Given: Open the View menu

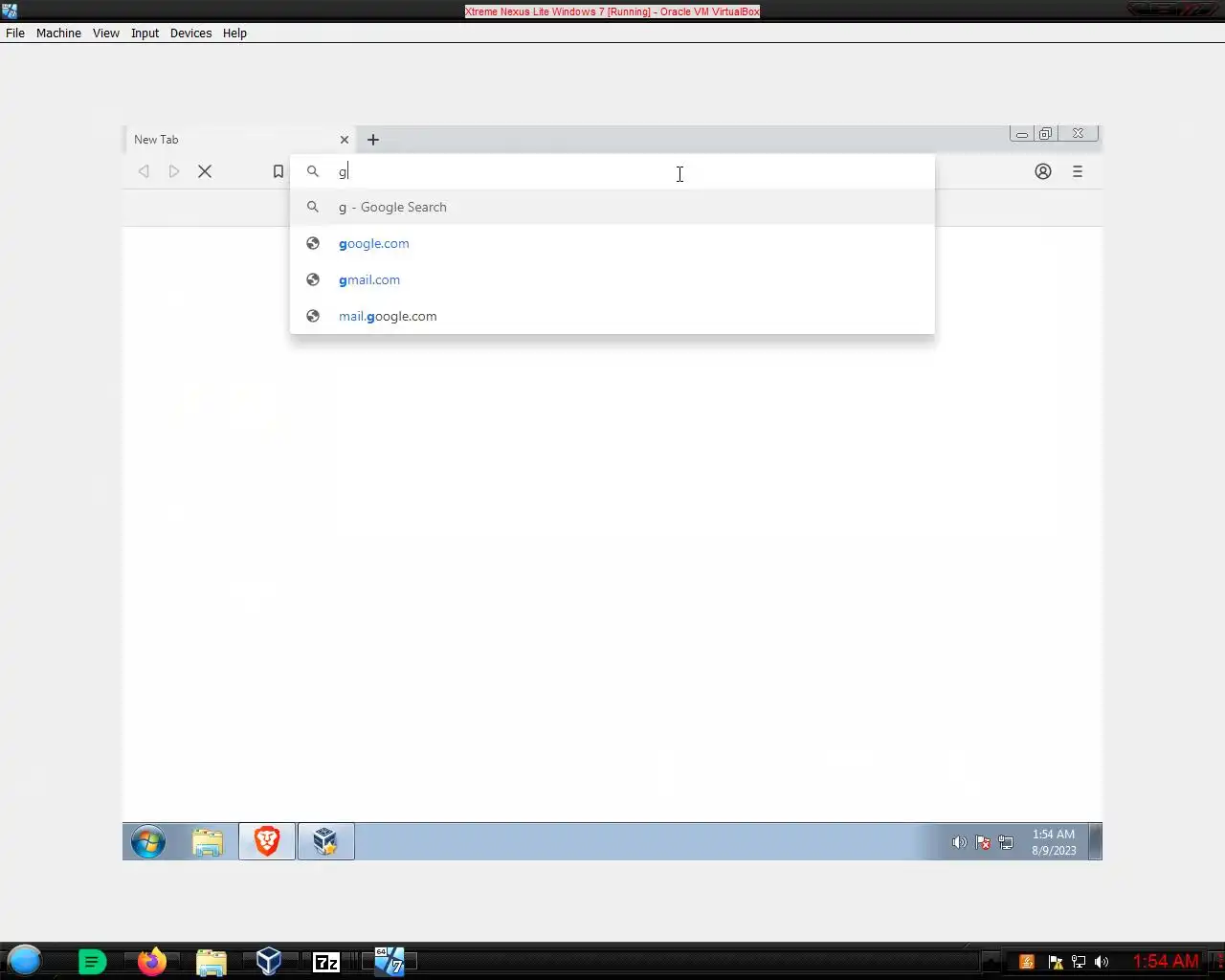Looking at the screenshot, I should click(105, 33).
